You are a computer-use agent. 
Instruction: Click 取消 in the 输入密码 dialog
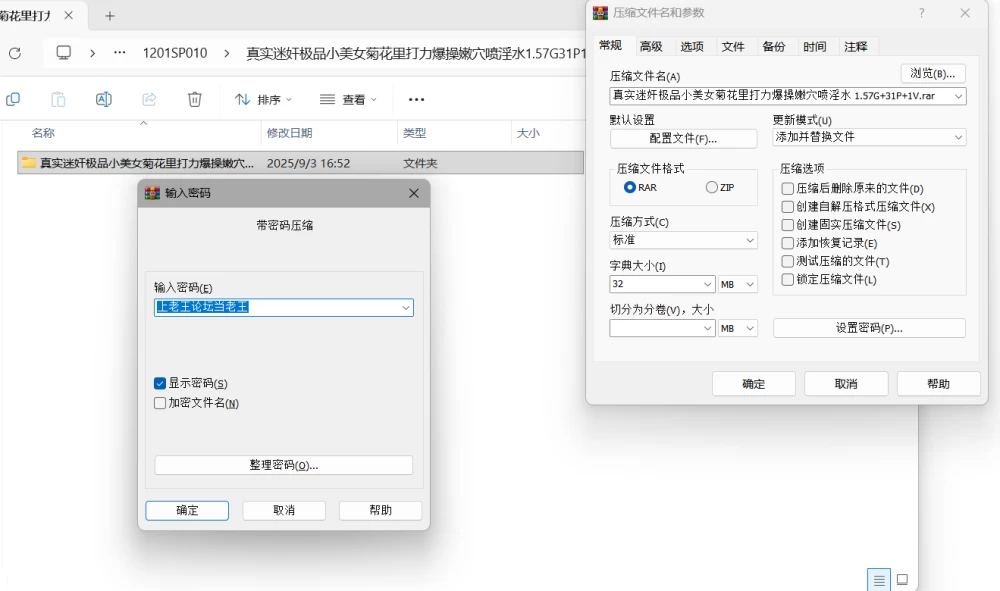pyautogui.click(x=284, y=511)
